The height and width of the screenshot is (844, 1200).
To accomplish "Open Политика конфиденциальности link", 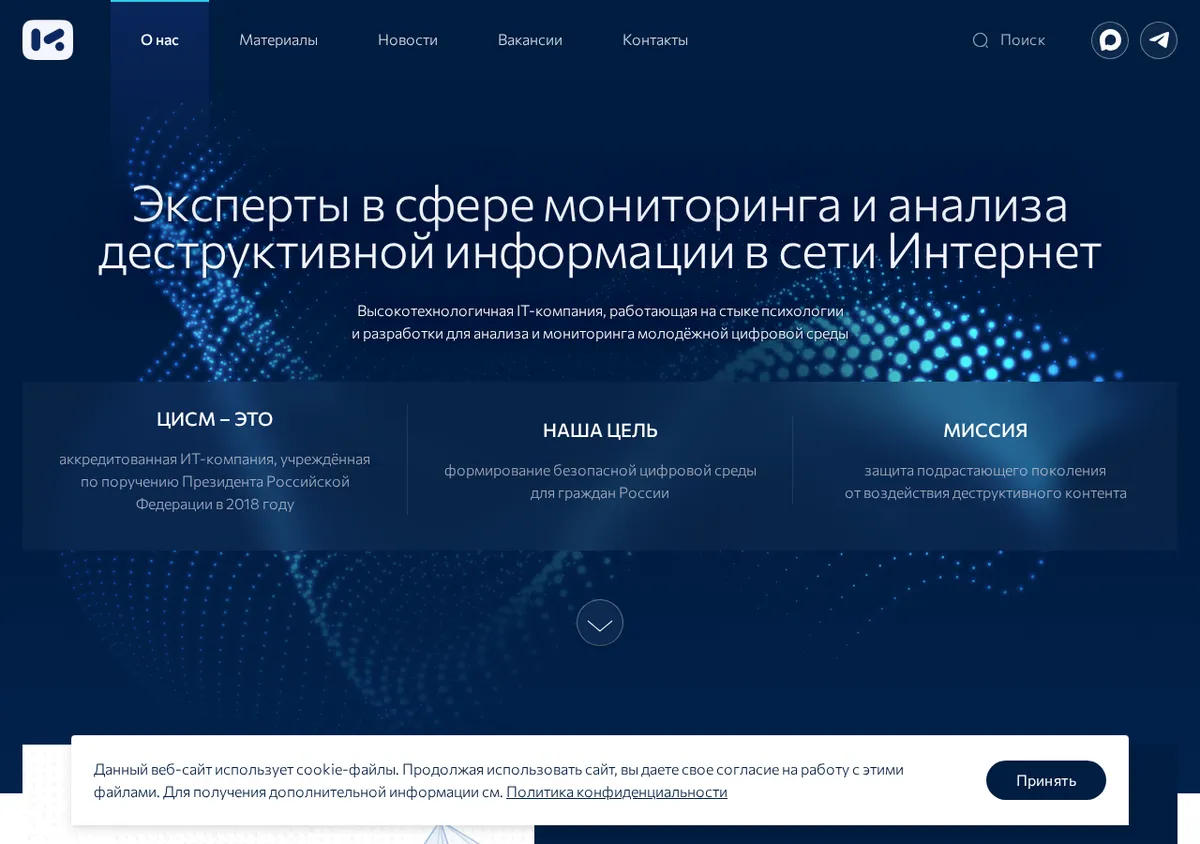I will click(x=617, y=792).
